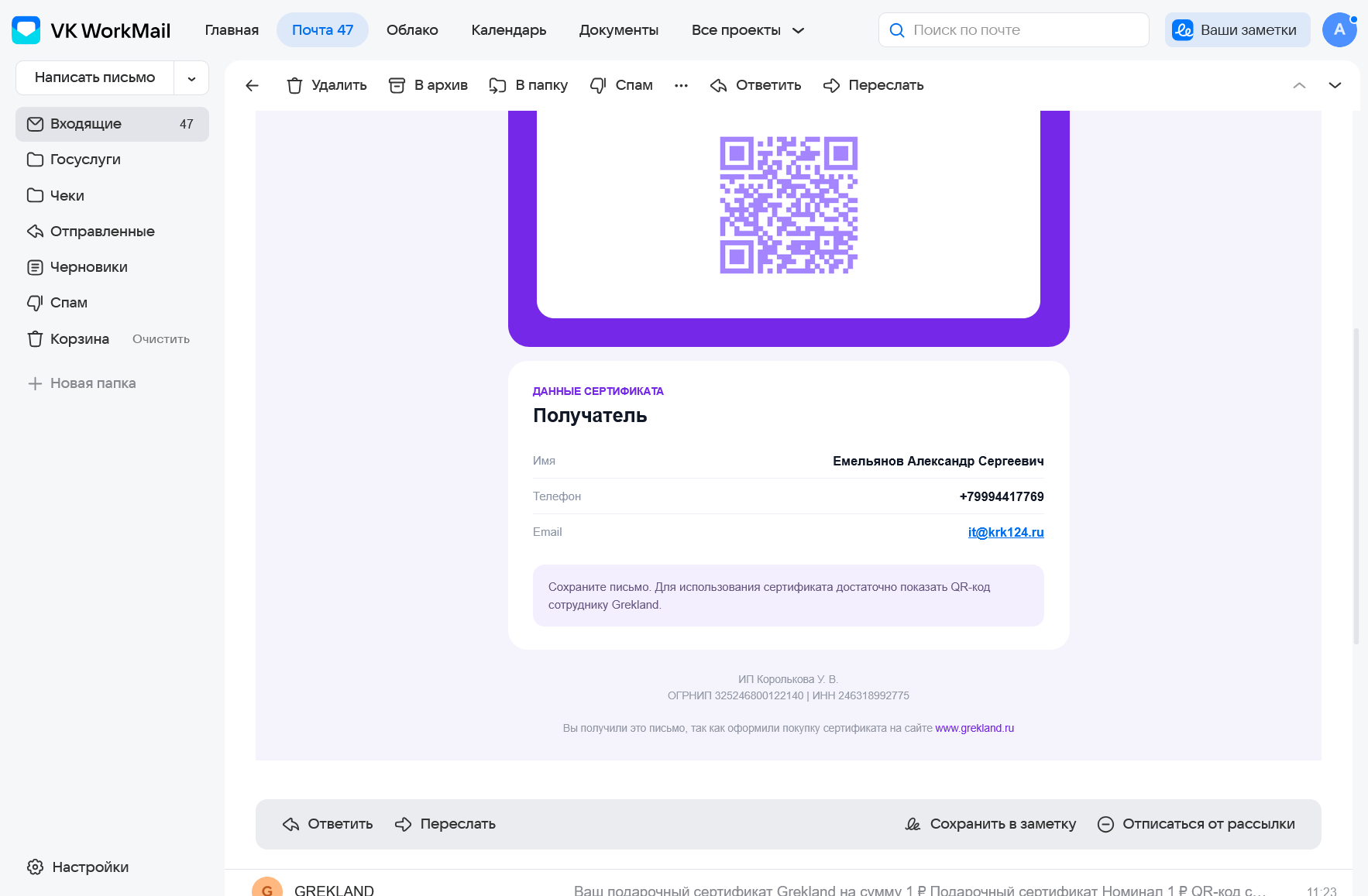Viewport: 1368px width, 896px height.
Task: Click the reply arrow icon in top toolbar
Action: 718,85
